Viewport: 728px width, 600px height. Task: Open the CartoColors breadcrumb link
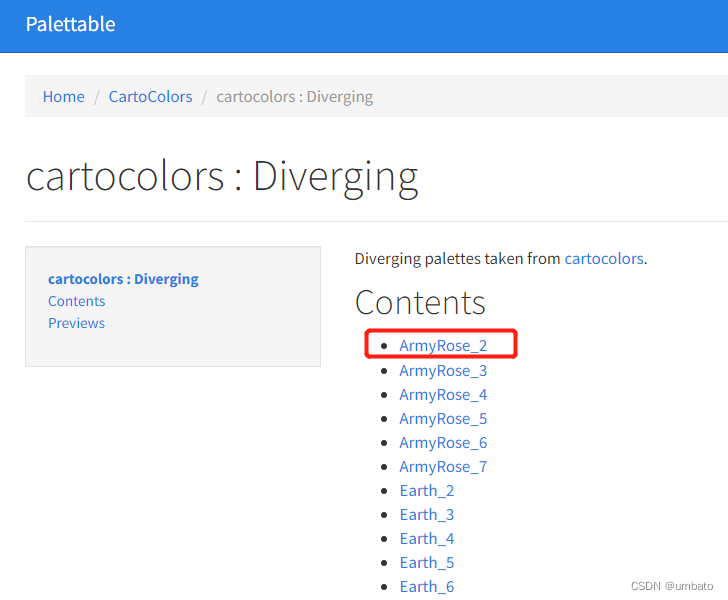pyautogui.click(x=150, y=97)
